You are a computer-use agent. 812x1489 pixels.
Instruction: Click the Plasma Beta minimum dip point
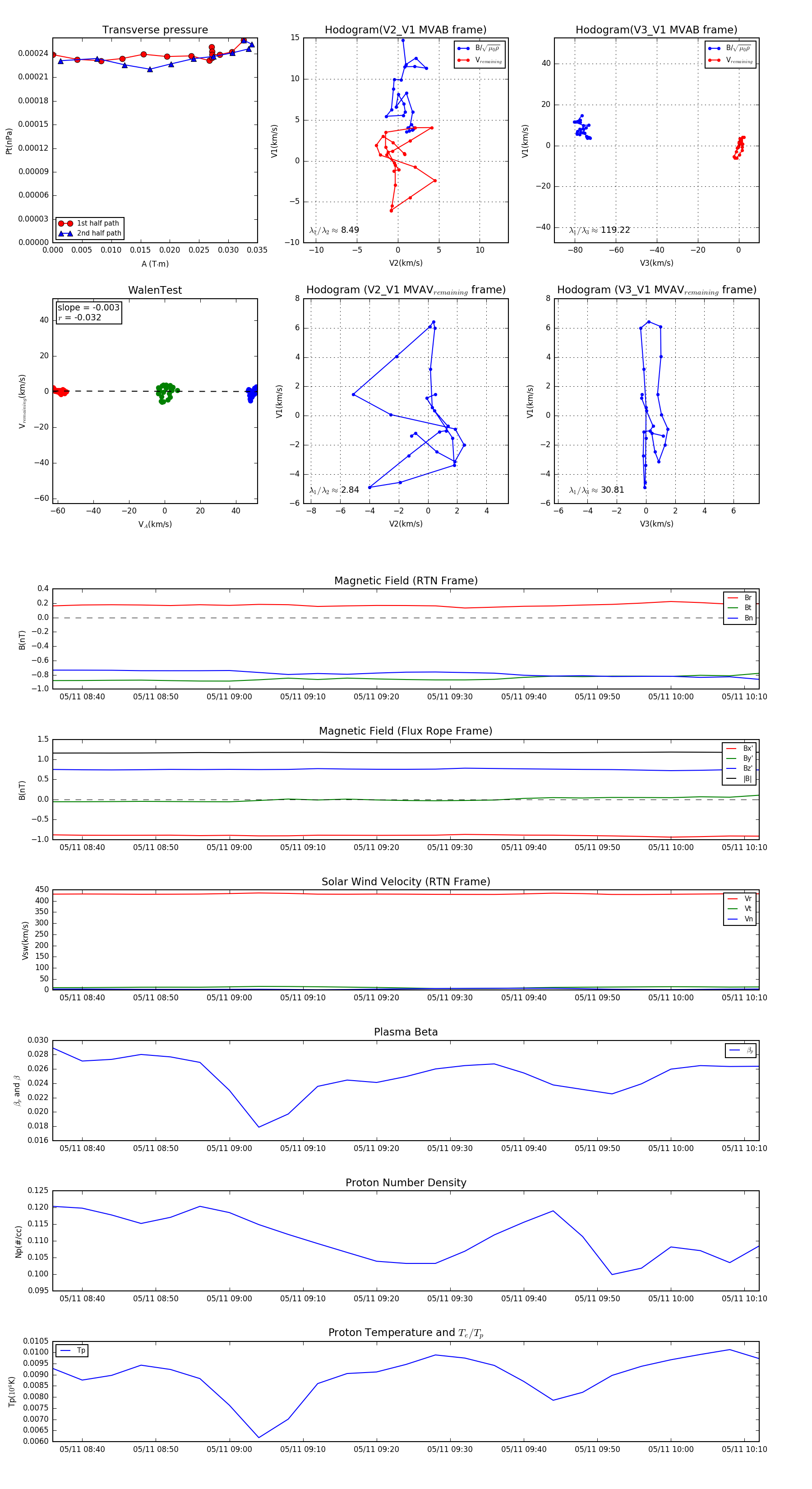259,1127
